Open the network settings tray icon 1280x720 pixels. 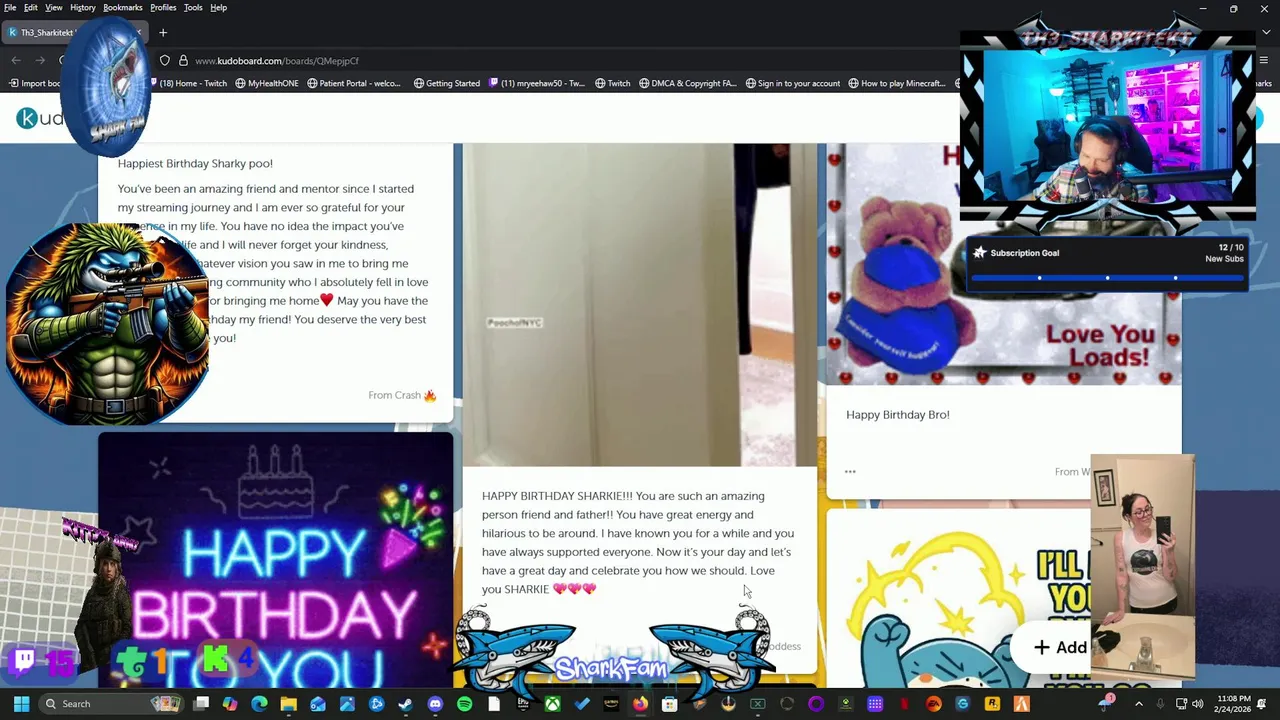coord(1181,704)
